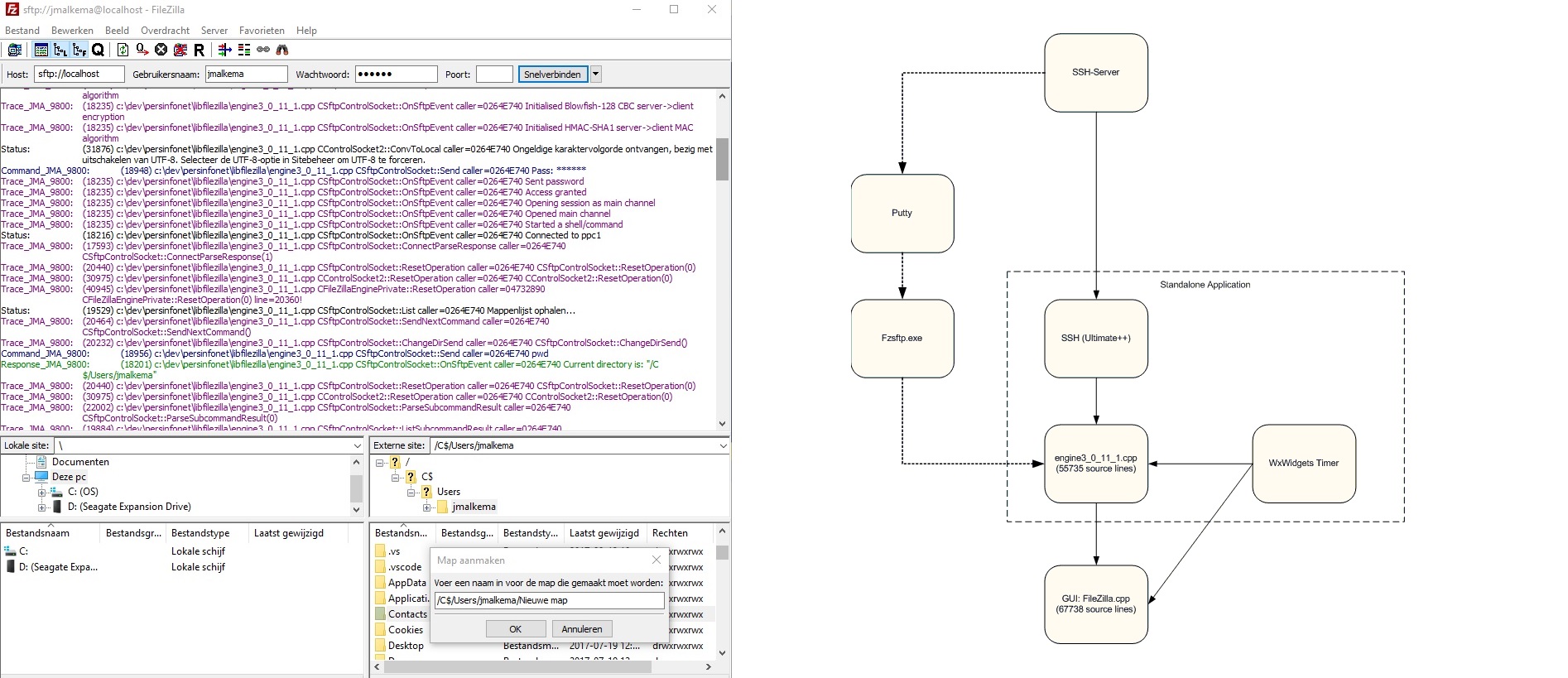Open the Externe site path dropdown

pyautogui.click(x=723, y=445)
